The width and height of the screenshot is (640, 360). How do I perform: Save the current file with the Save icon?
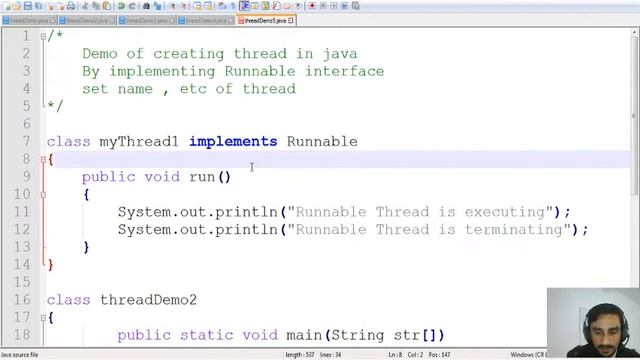click(x=28, y=6)
